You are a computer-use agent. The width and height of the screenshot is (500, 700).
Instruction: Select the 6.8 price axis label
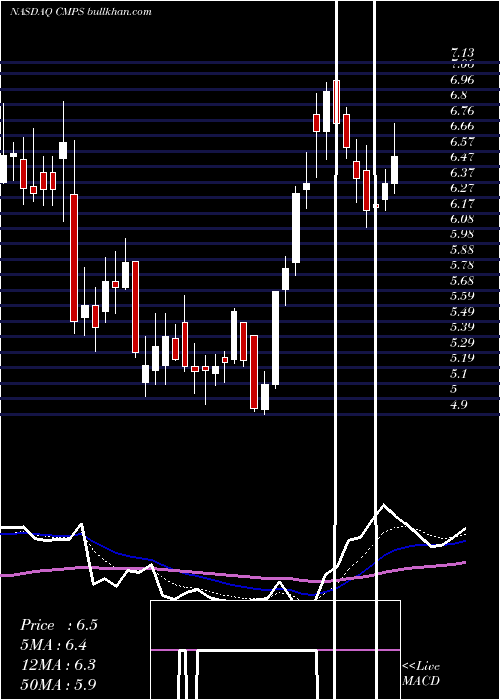[x=459, y=95]
